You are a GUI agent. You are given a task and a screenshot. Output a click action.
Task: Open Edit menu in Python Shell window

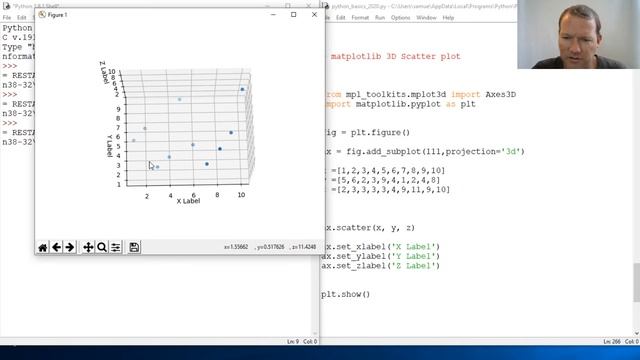[22, 18]
